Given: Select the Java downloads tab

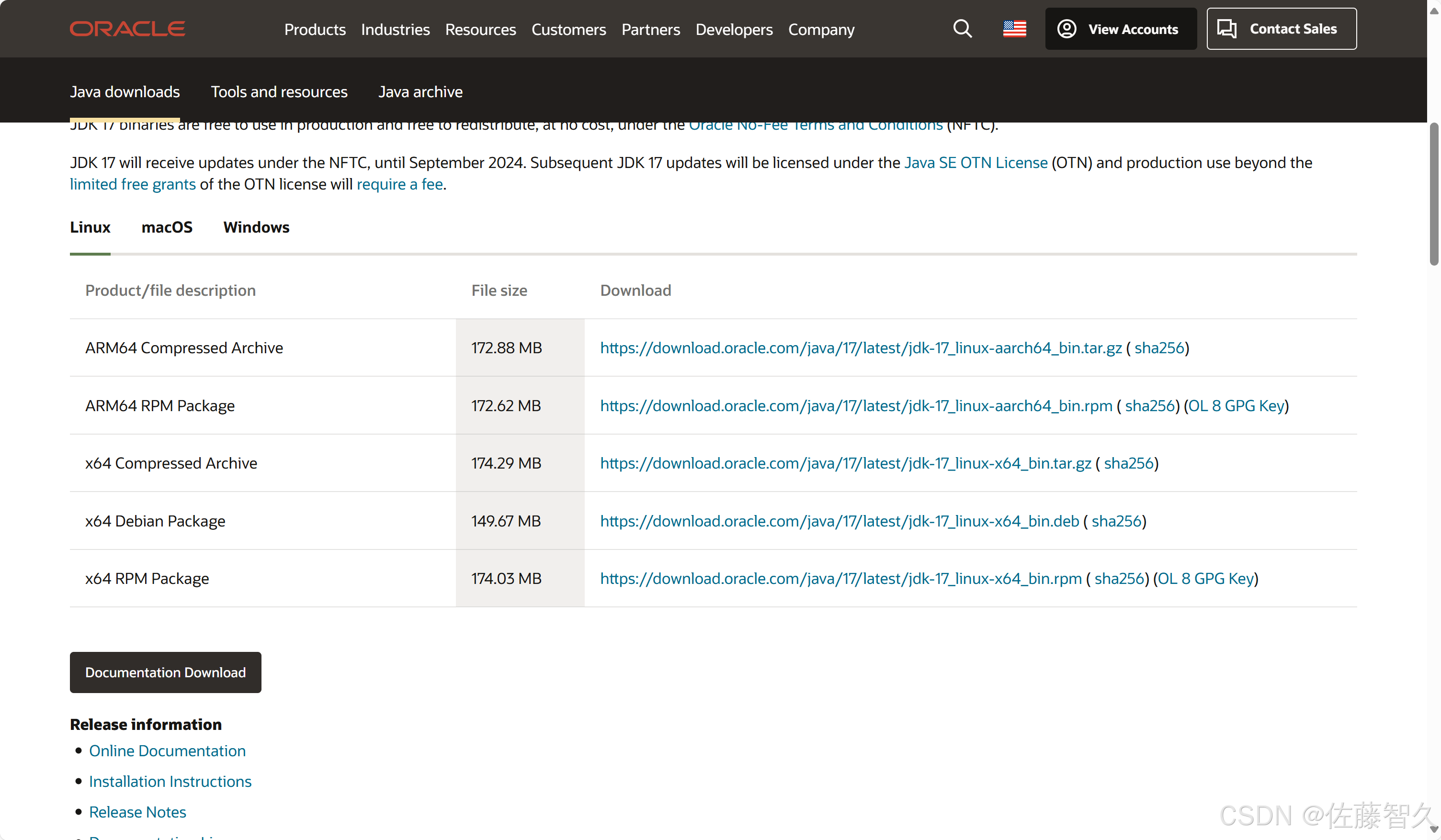Looking at the screenshot, I should point(125,91).
